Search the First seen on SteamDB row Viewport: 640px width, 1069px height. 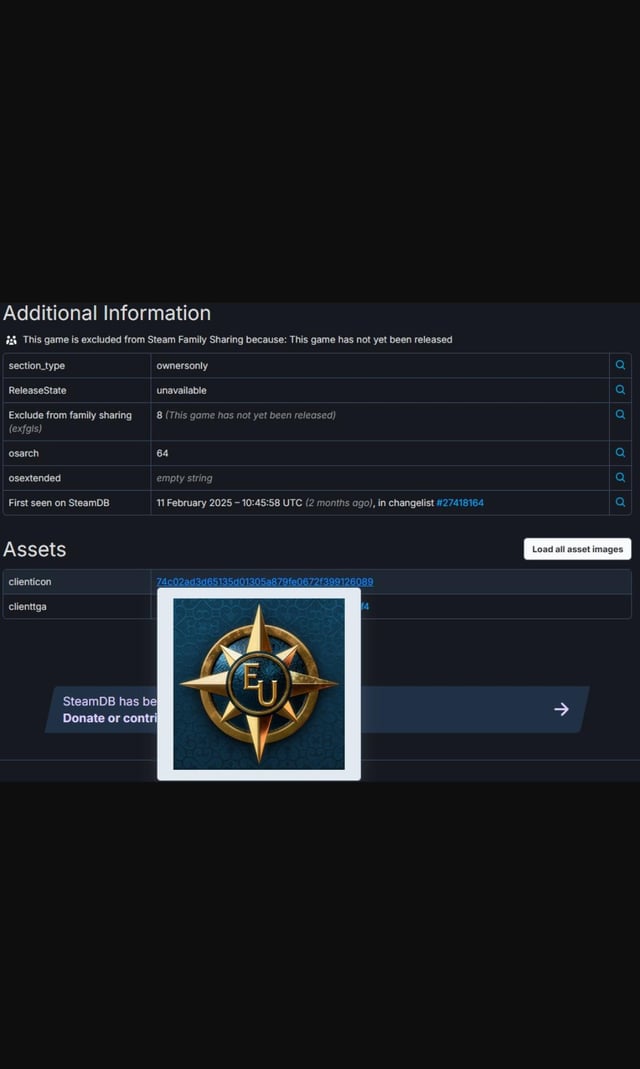pyautogui.click(x=620, y=502)
